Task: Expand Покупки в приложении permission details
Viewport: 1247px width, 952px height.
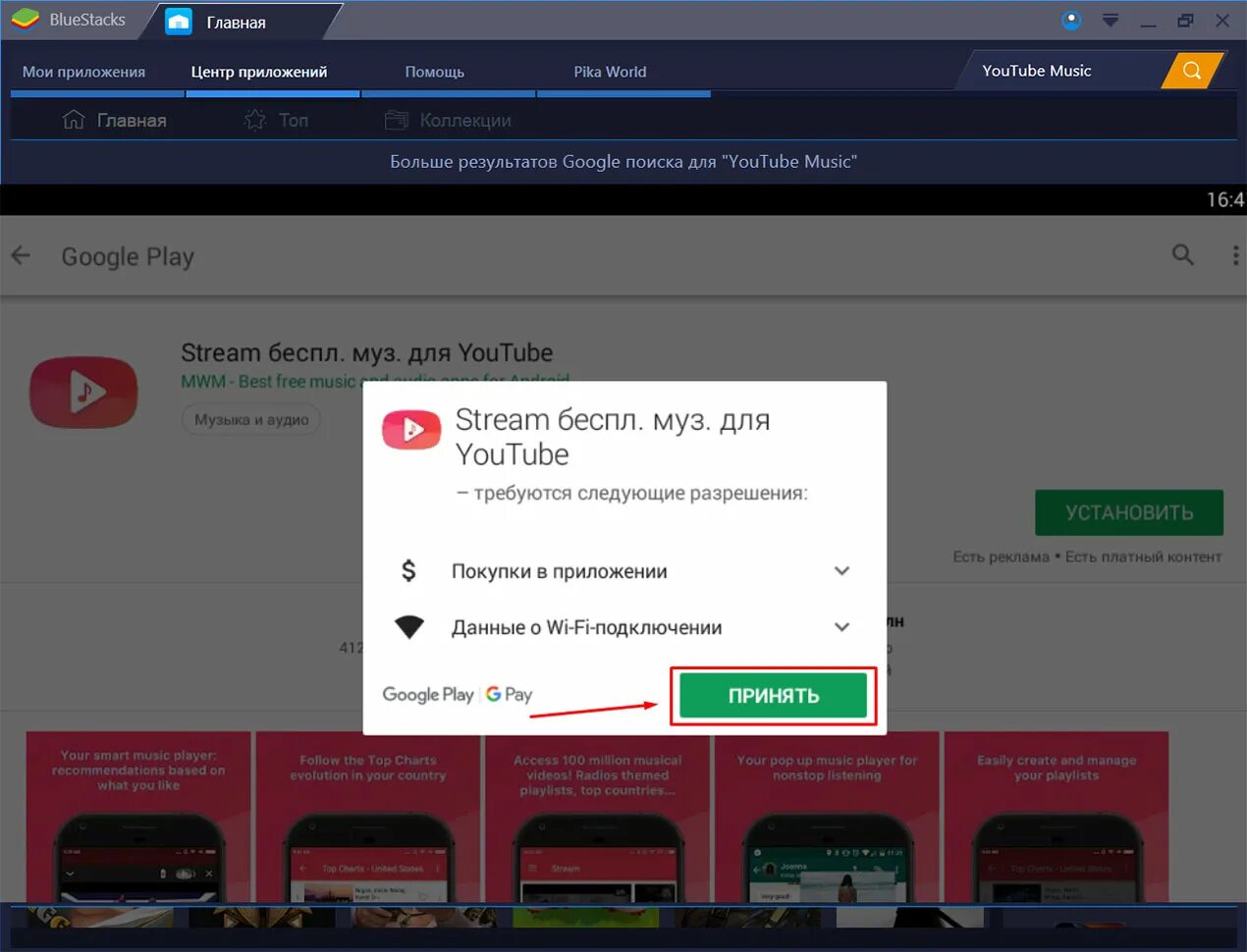Action: click(841, 570)
